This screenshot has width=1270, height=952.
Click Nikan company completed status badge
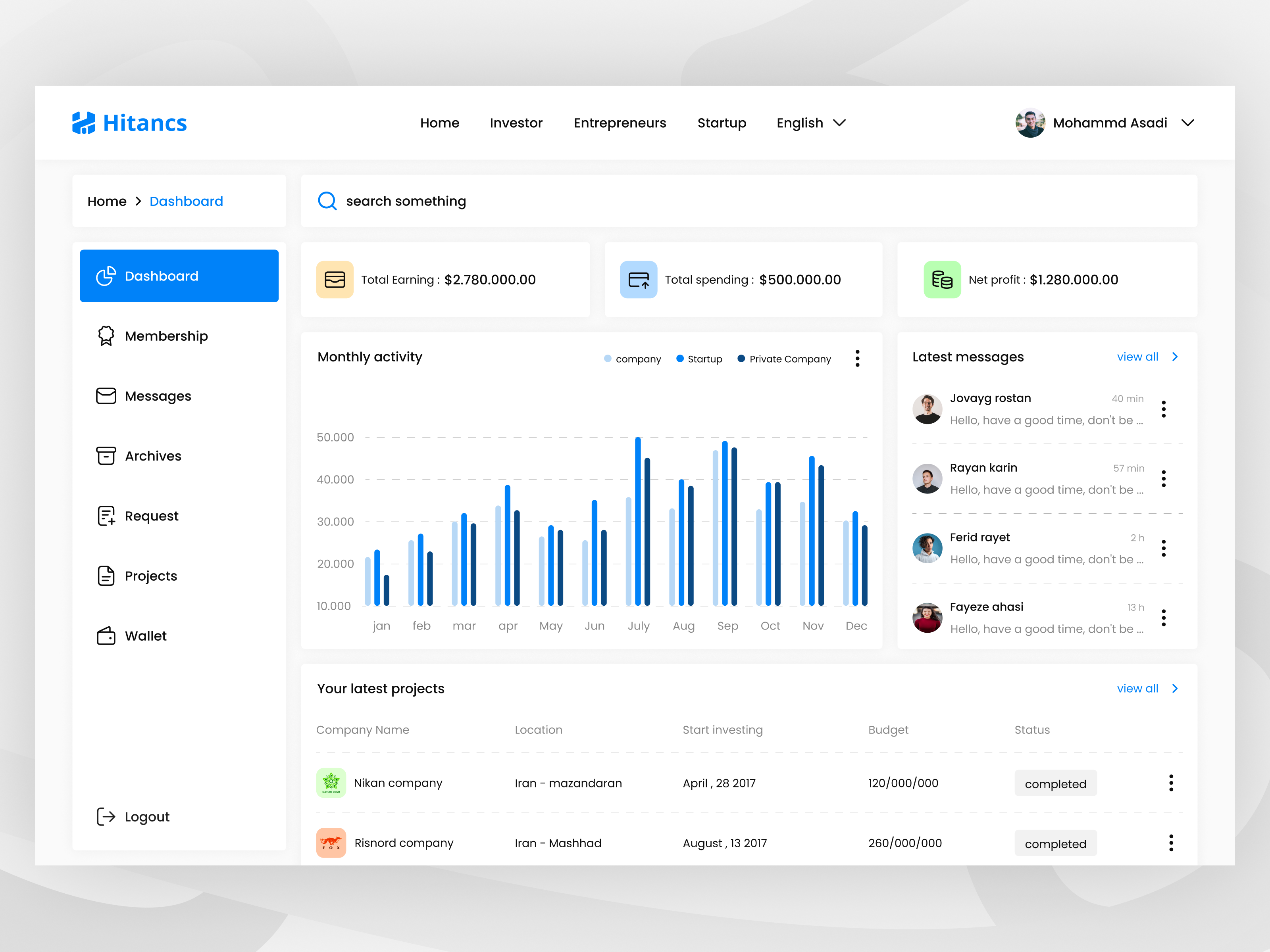[x=1055, y=783]
